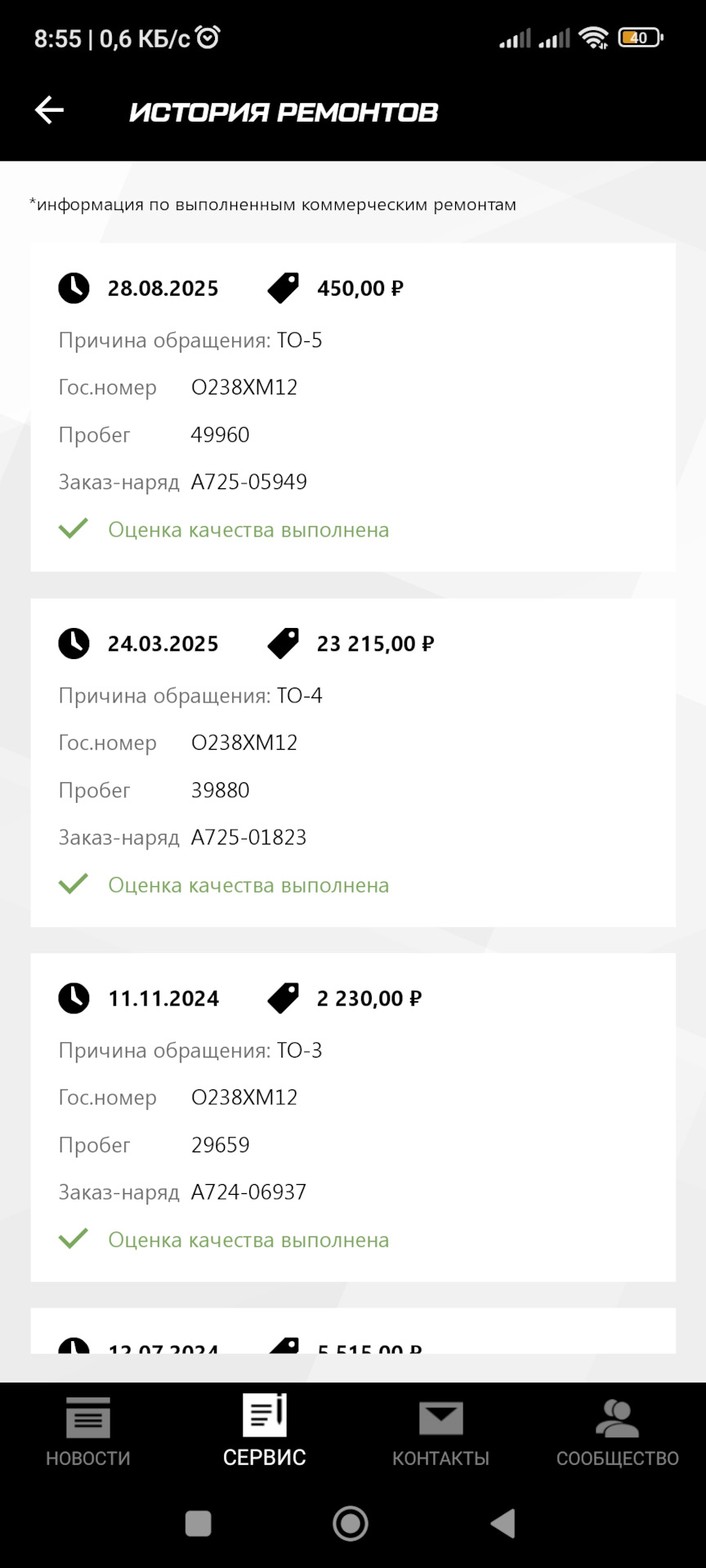Tap clock icon beside 24.03.2025
This screenshot has height=1568, width=706.
[x=74, y=644]
